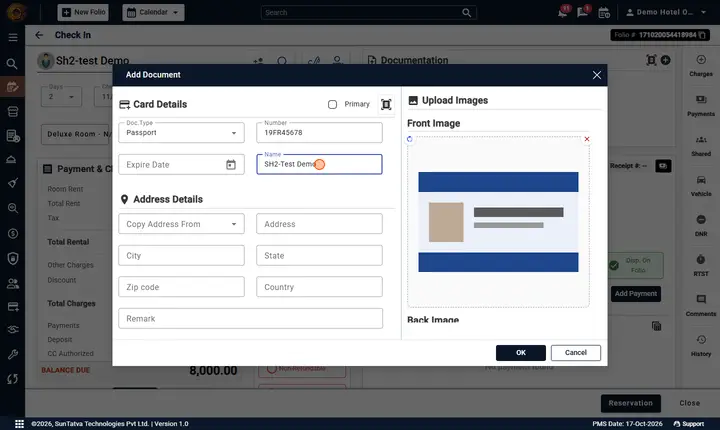Image resolution: width=720 pixels, height=430 pixels.
Task: Open History in the right panel
Action: 701,346
